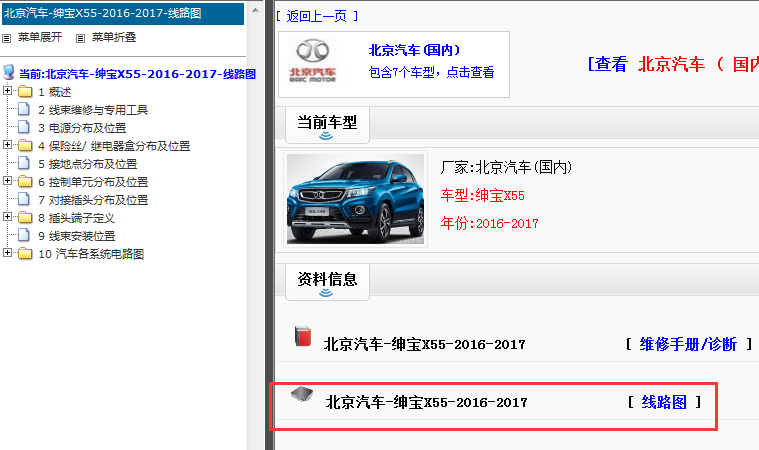Click the page icon for 7 对接插头分布及位置
Image resolution: width=759 pixels, height=450 pixels.
[x=24, y=199]
